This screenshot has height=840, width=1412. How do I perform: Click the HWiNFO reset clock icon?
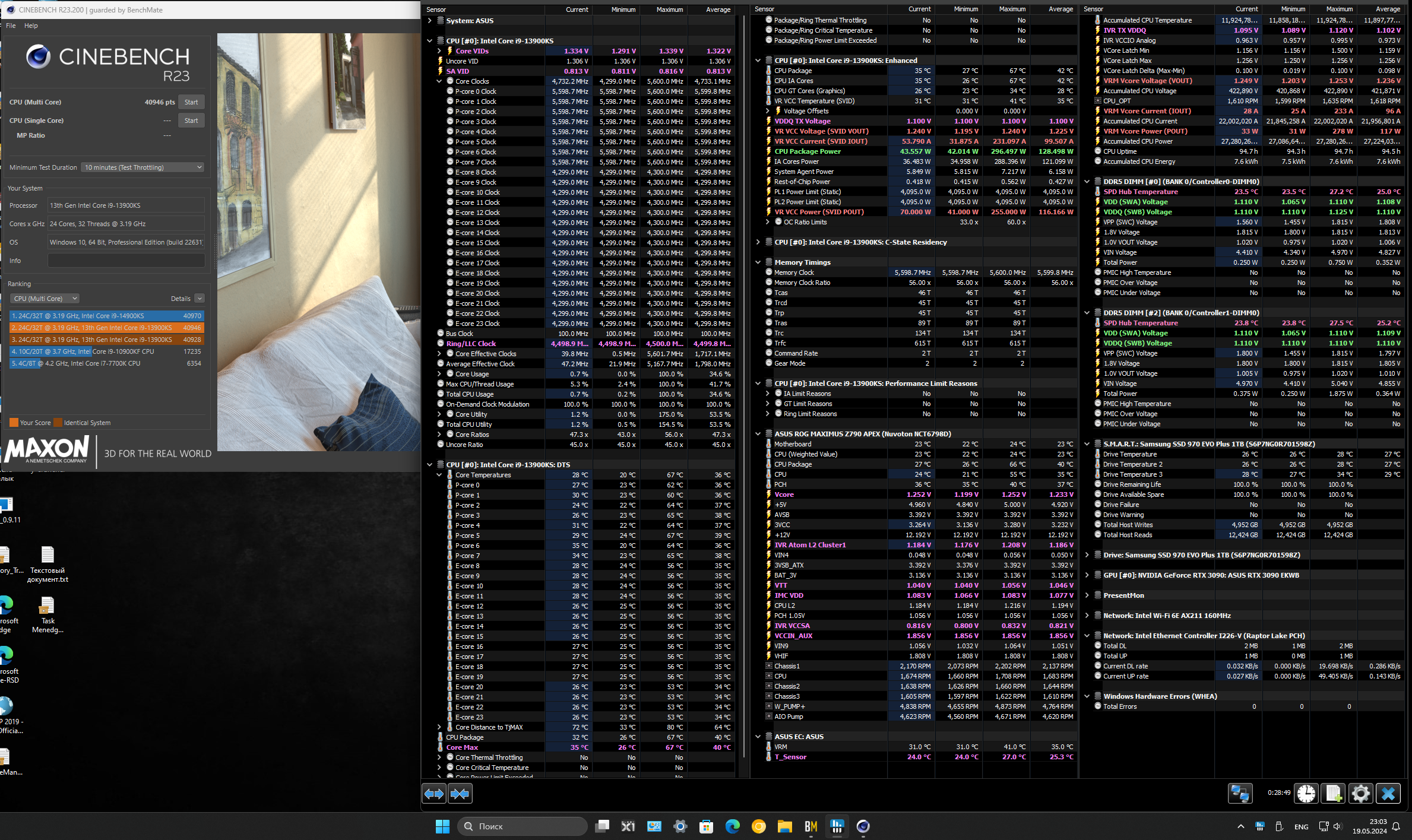click(x=1306, y=794)
